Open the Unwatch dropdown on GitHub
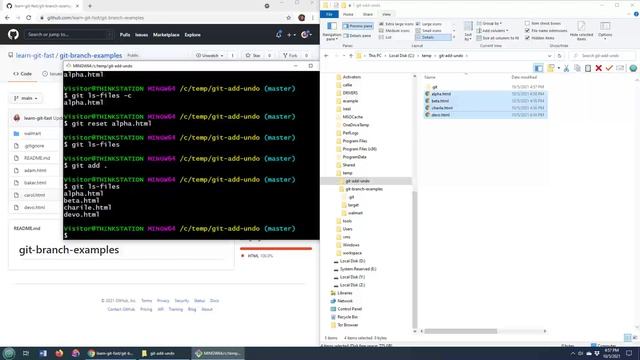The width and height of the screenshot is (640, 360). point(209,55)
